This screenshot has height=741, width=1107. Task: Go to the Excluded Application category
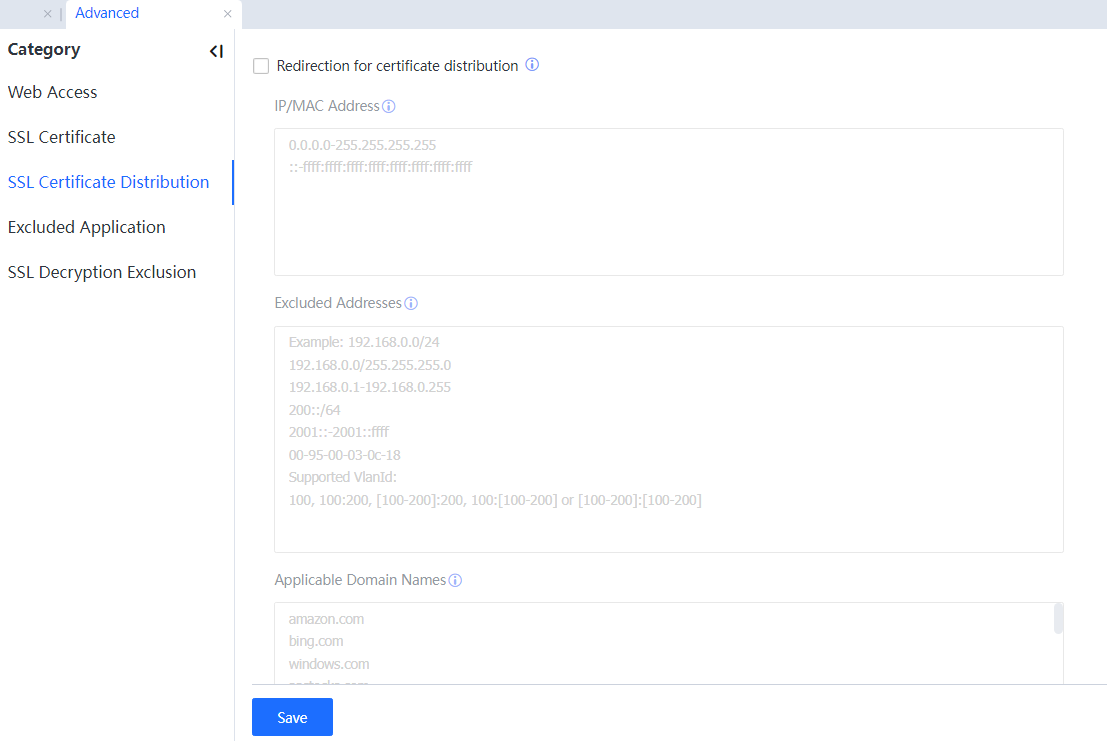click(x=87, y=227)
